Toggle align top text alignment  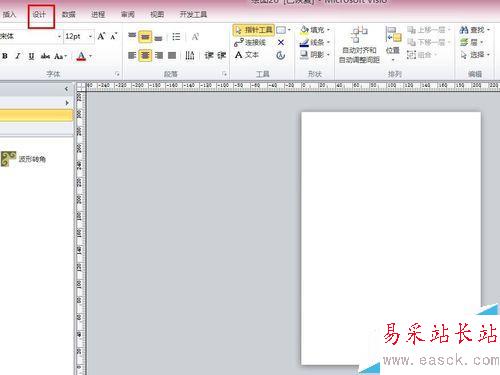coord(132,36)
